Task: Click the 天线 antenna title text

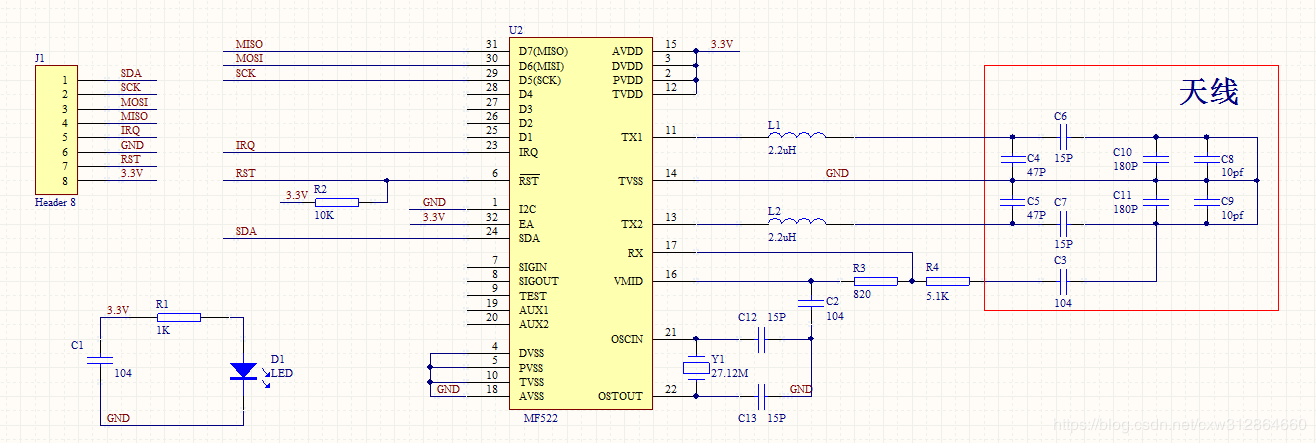Action: 1208,93
